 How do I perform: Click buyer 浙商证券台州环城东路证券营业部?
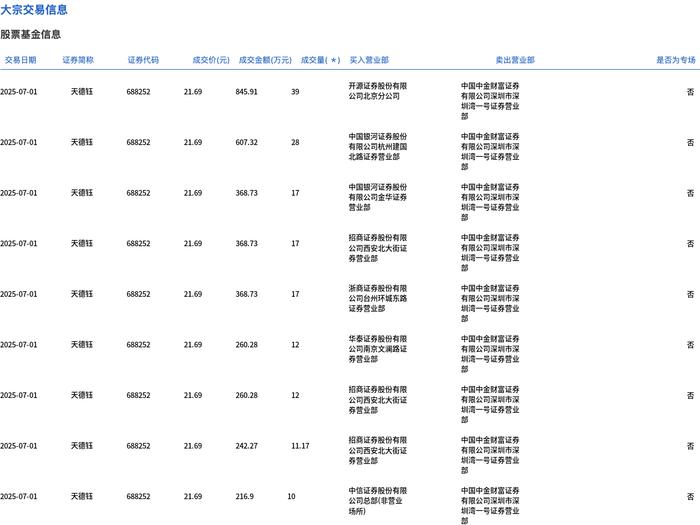tap(378, 298)
